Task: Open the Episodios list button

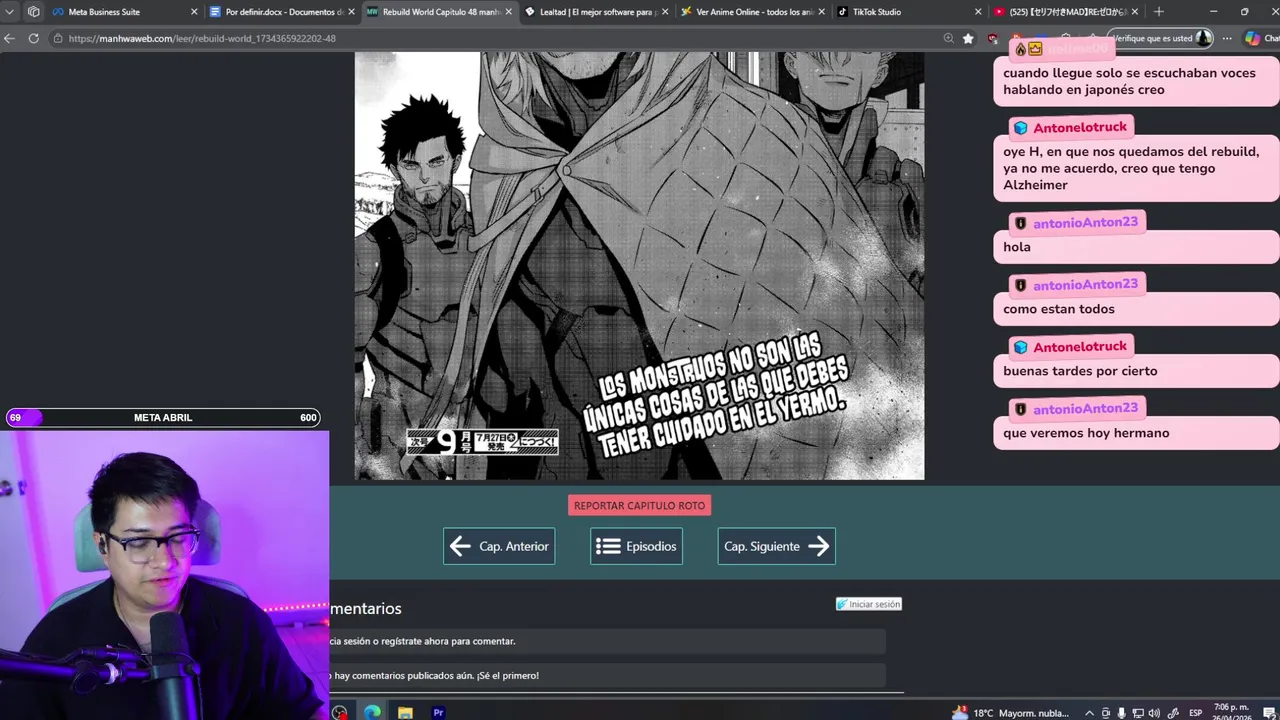Action: coord(636,546)
